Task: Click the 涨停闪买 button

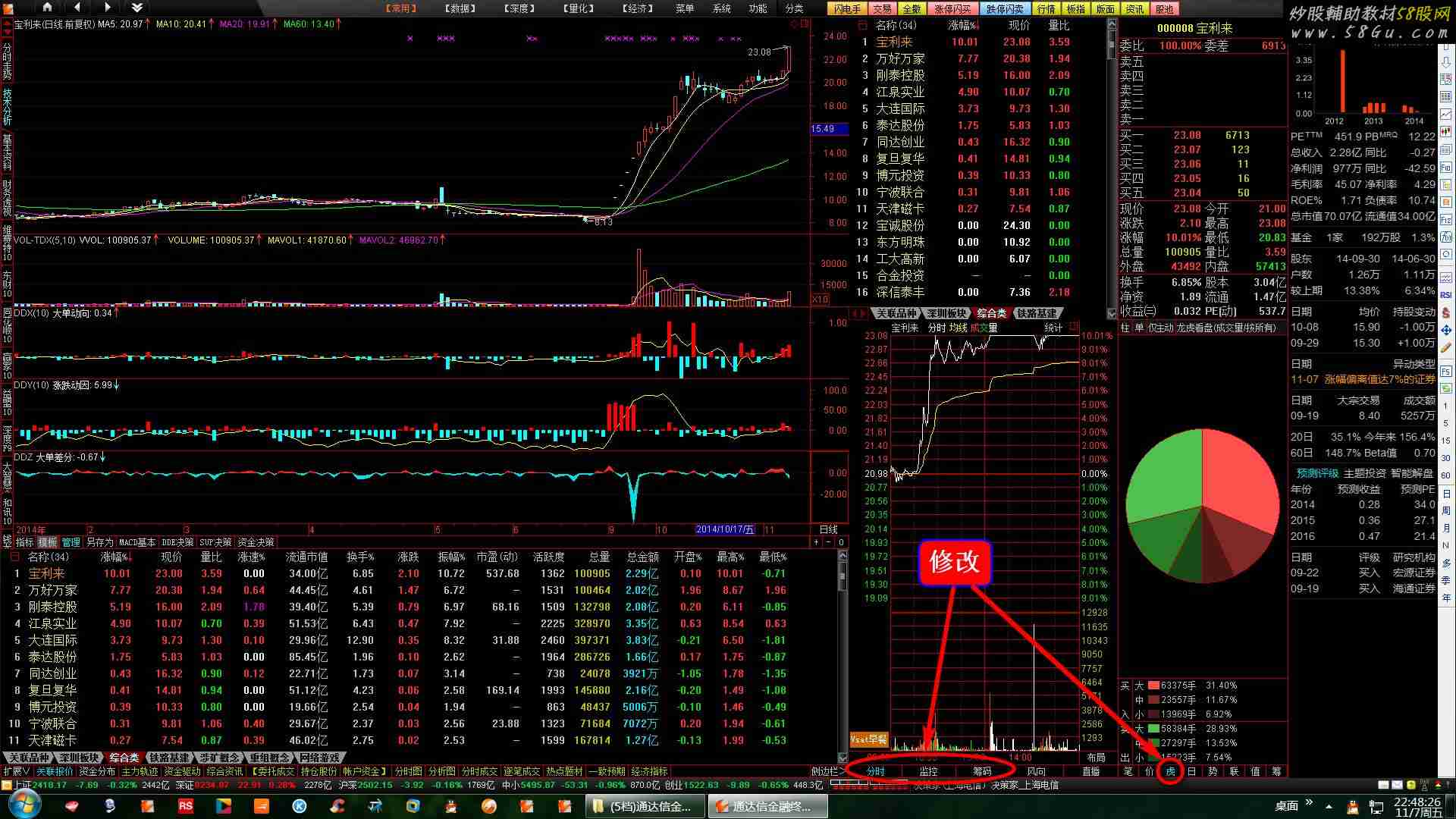Action: [x=952, y=9]
